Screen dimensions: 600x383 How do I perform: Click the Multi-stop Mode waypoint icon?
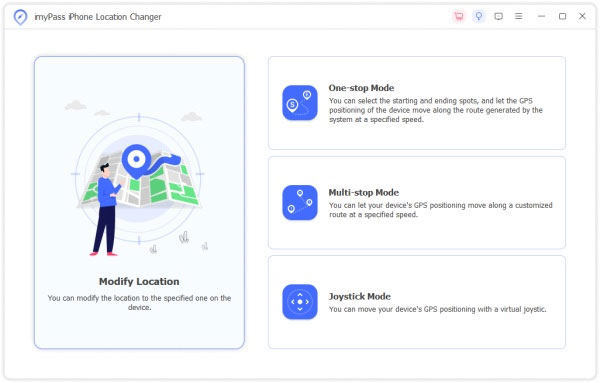(300, 202)
